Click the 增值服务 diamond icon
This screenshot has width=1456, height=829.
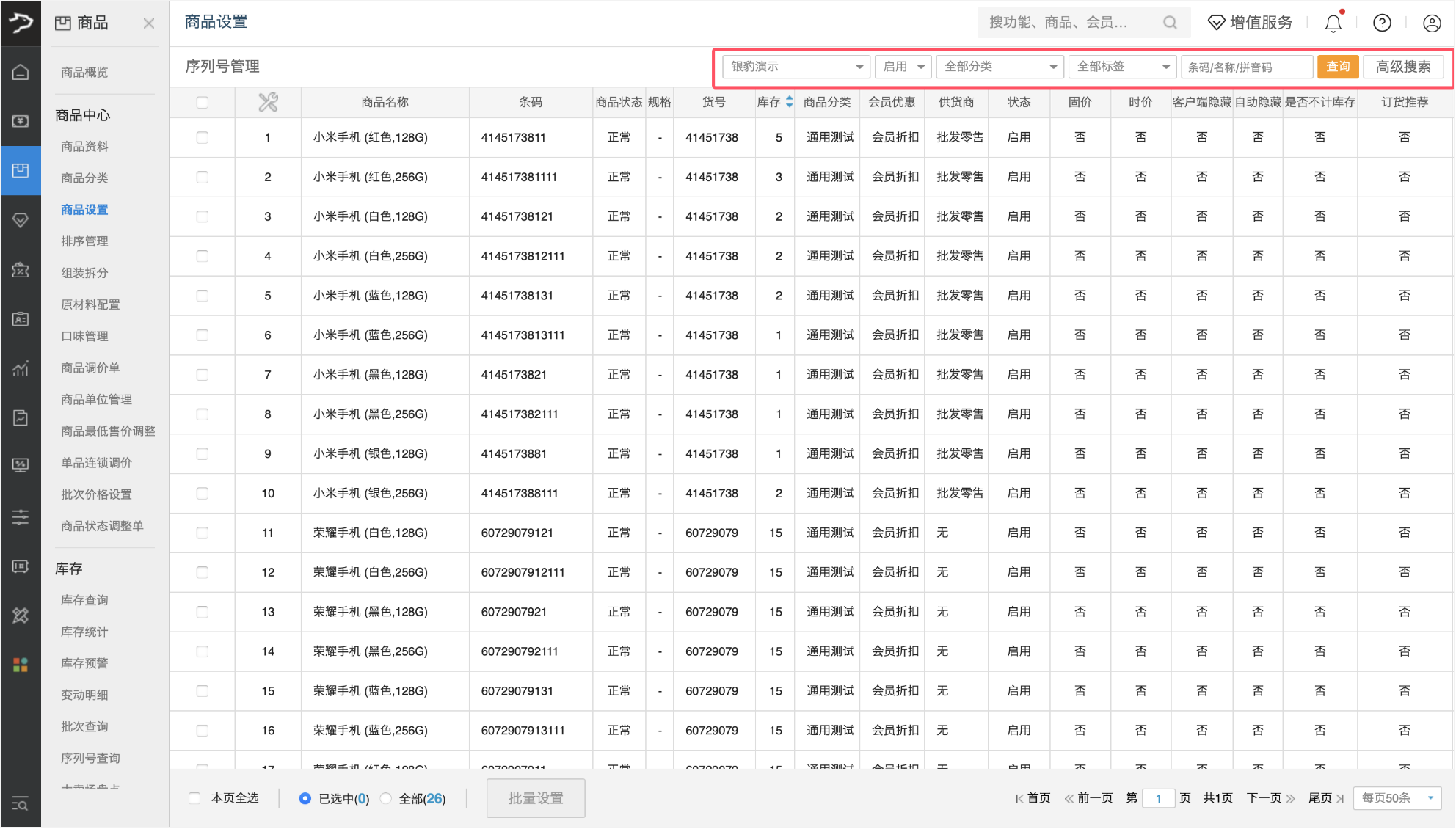point(1216,23)
